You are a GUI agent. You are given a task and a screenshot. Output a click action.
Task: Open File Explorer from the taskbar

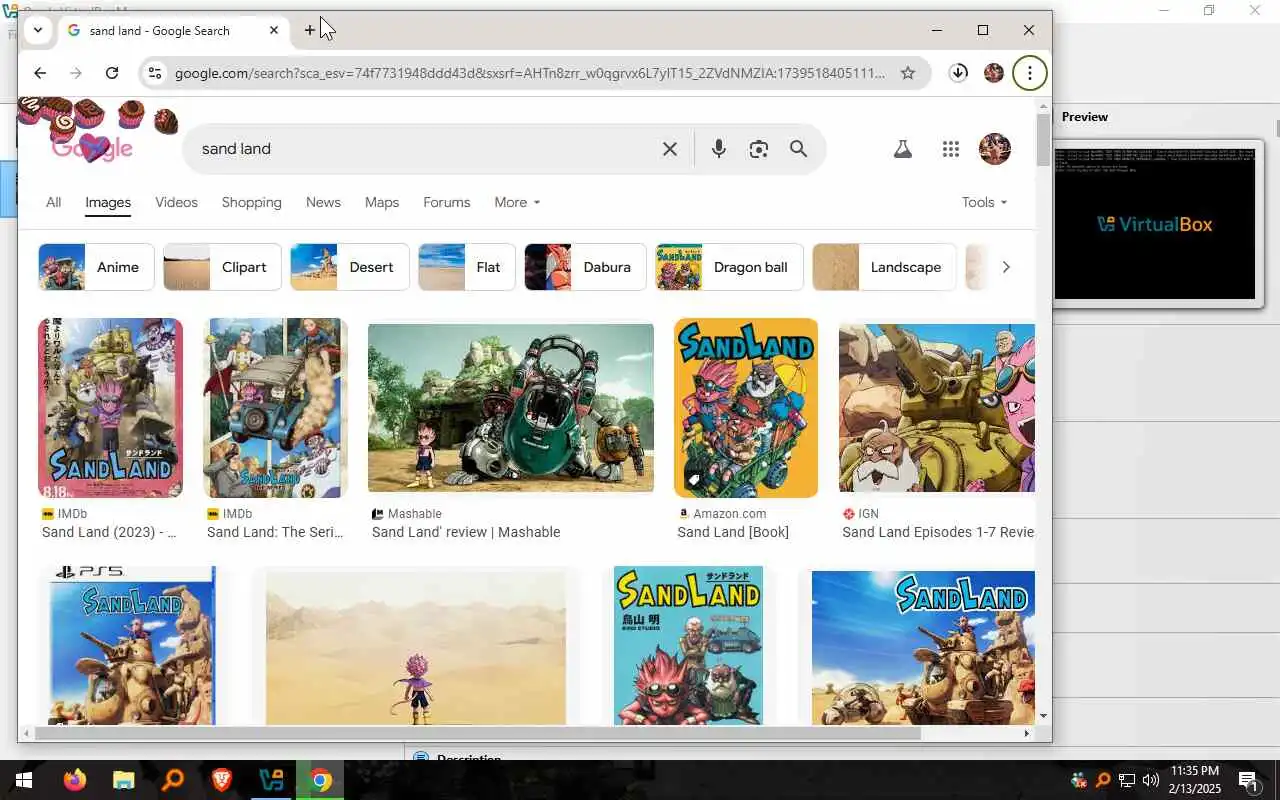click(x=123, y=780)
